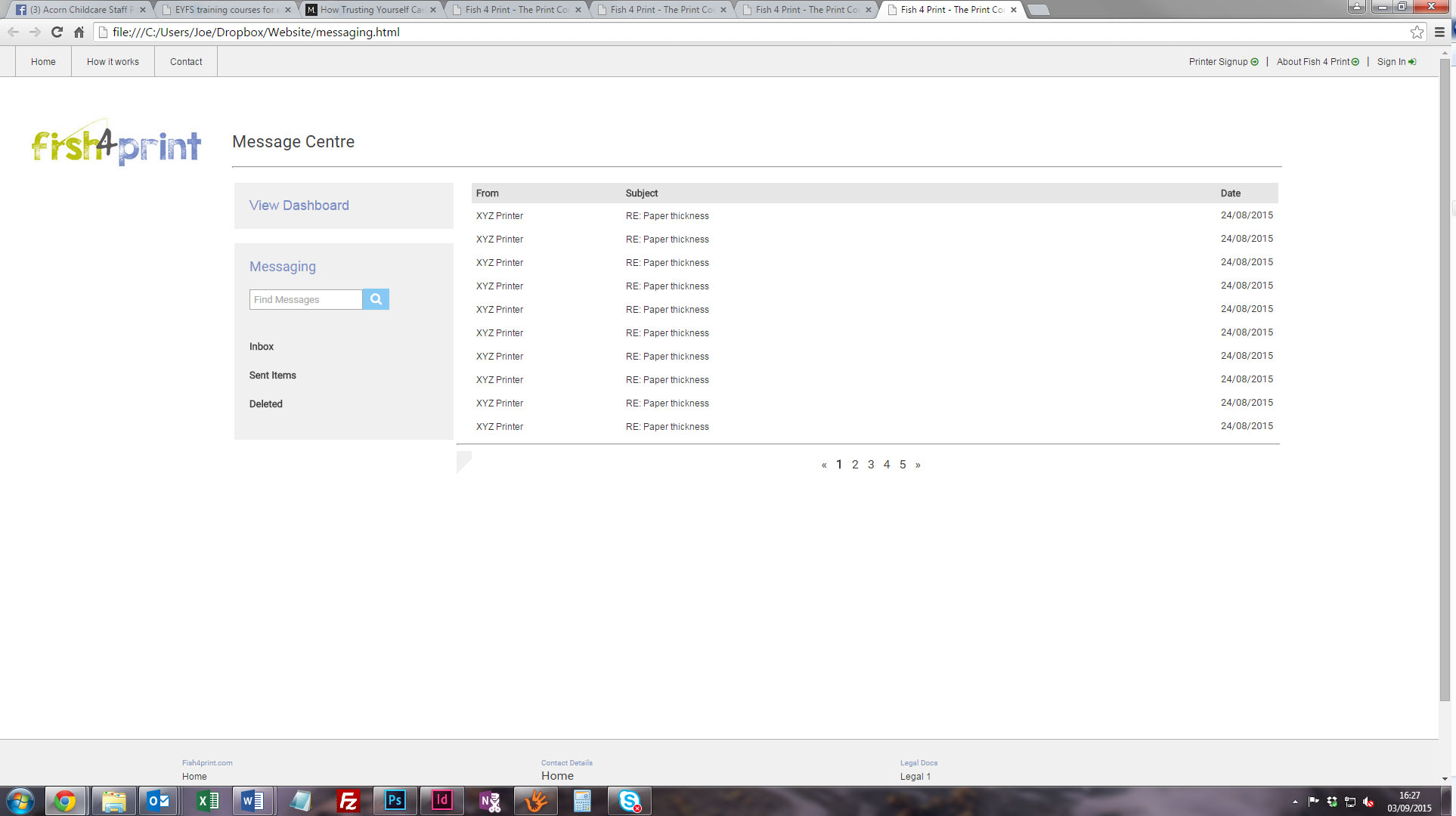Click the Messaging heading in the sidebar

tap(283, 267)
